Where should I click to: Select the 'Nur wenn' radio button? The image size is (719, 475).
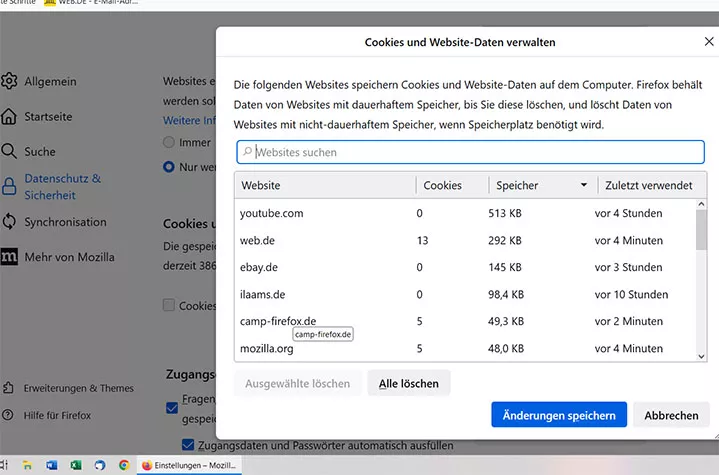pyautogui.click(x=169, y=167)
